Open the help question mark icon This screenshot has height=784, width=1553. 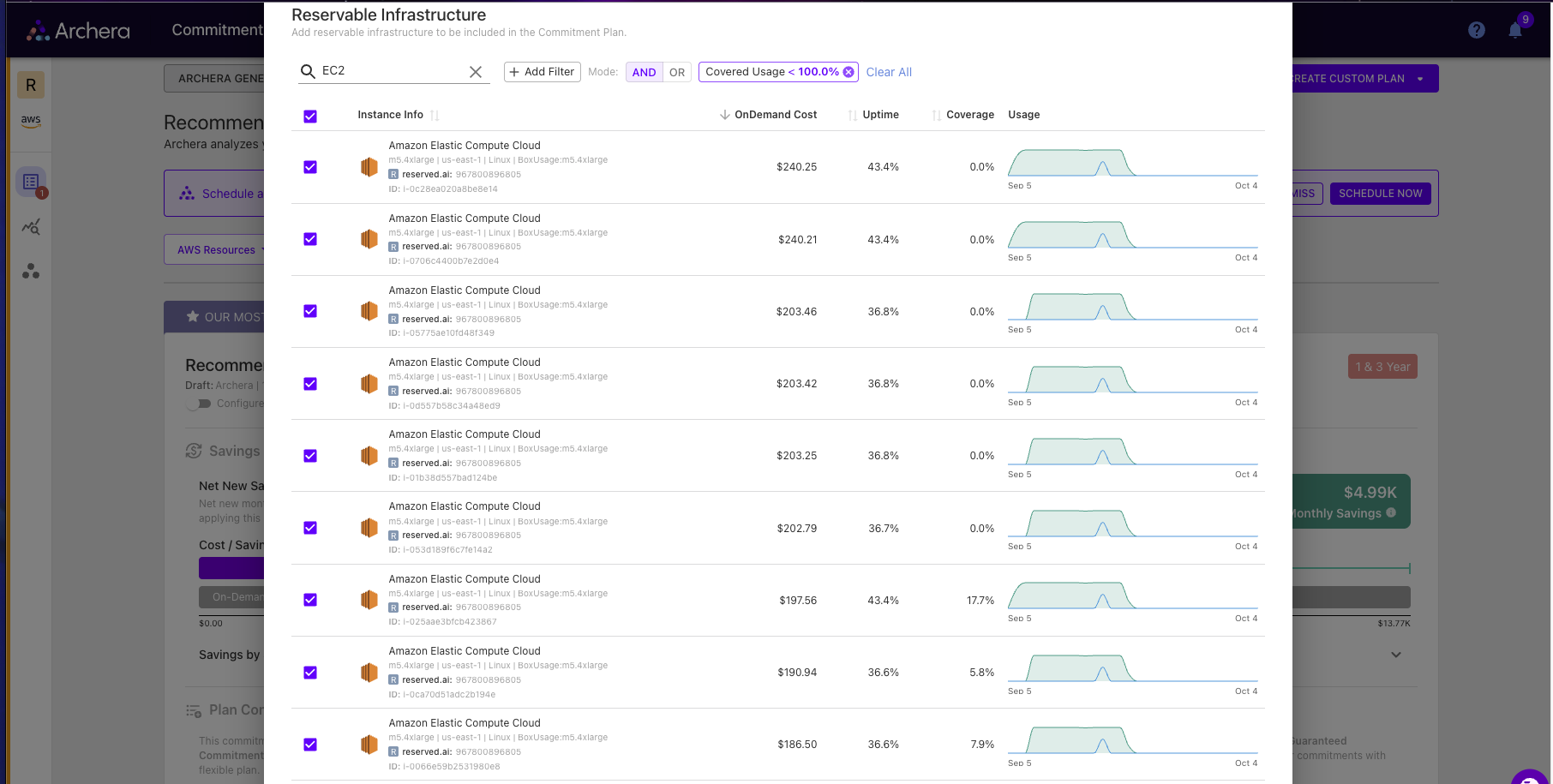tap(1477, 30)
